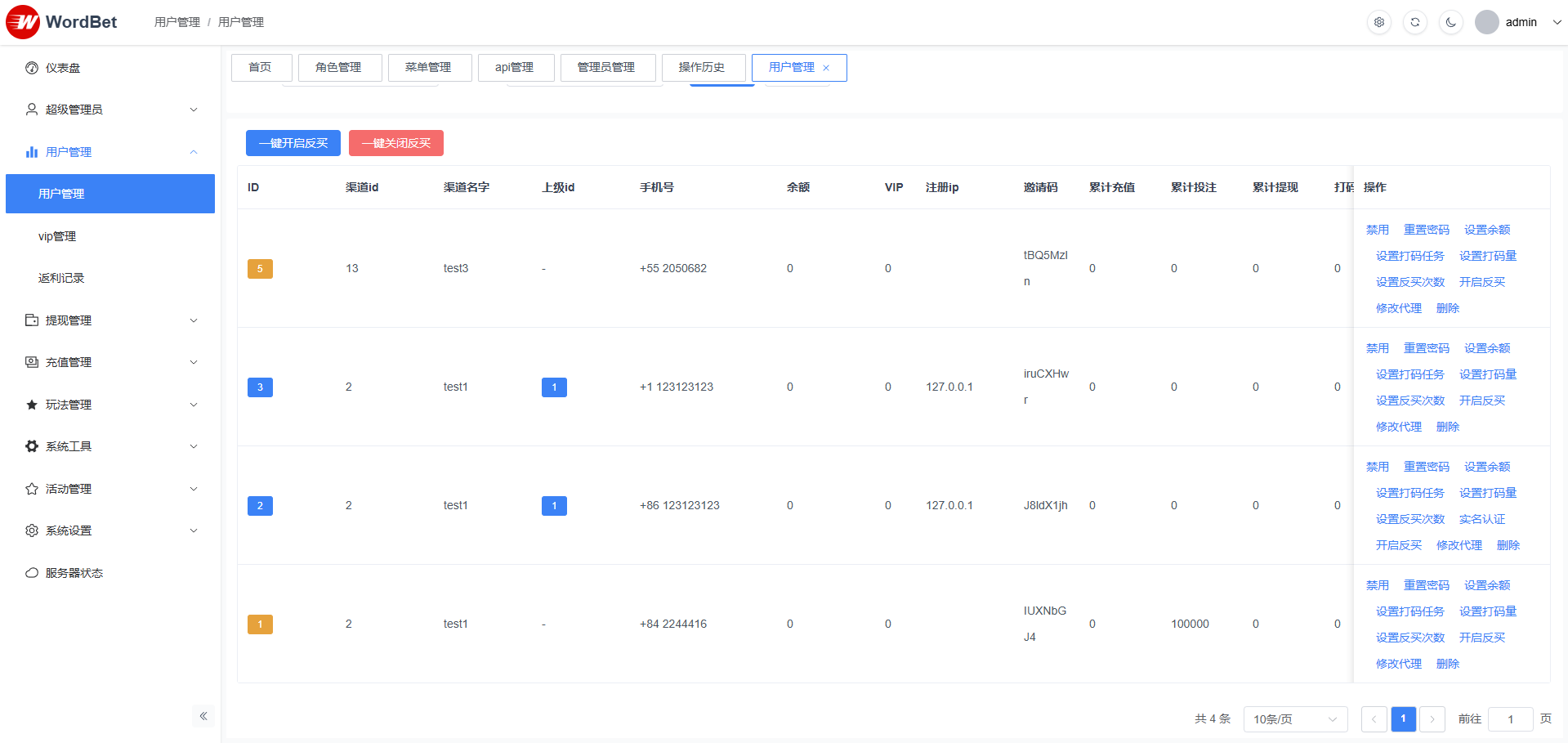Collapse the sidebar with double-chevron icon
Screen dimensions: 1568x743
click(x=203, y=716)
